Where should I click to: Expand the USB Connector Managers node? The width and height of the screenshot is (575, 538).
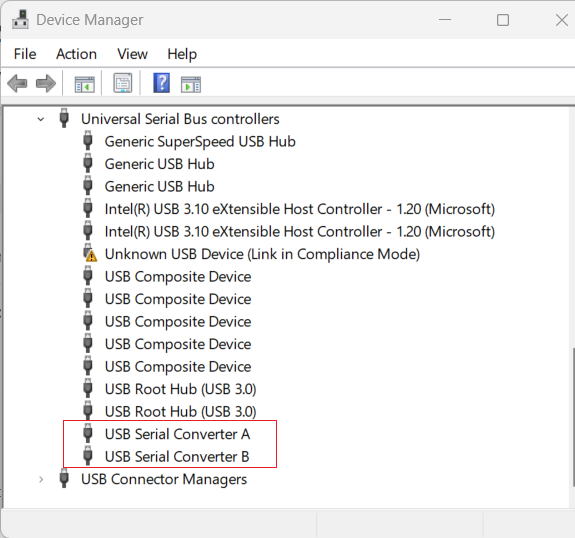[41, 479]
